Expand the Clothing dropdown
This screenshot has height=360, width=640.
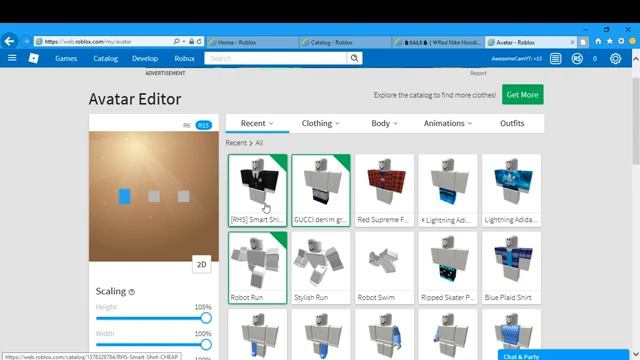[x=320, y=123]
